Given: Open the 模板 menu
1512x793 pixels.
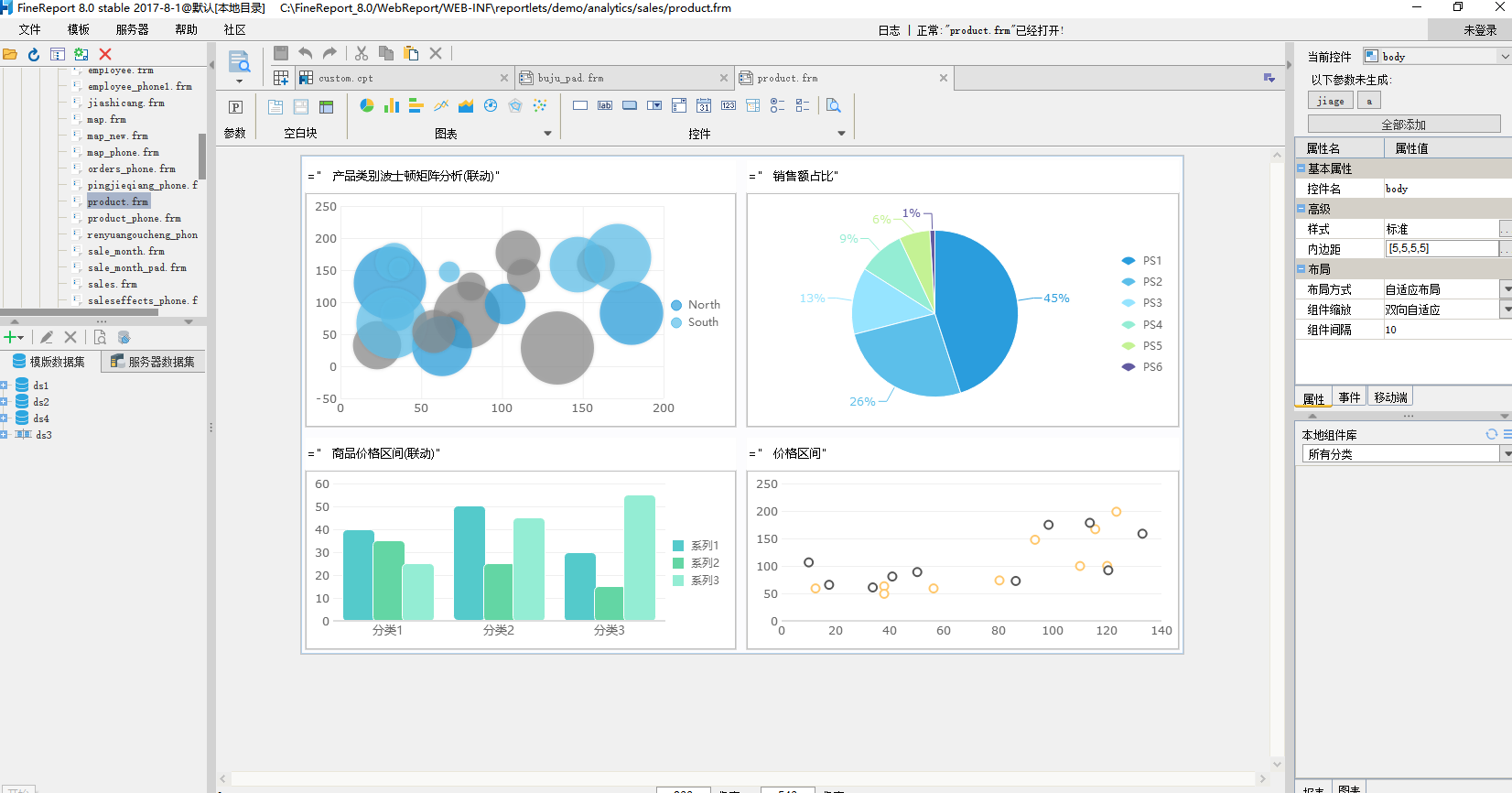Looking at the screenshot, I should point(79,29).
